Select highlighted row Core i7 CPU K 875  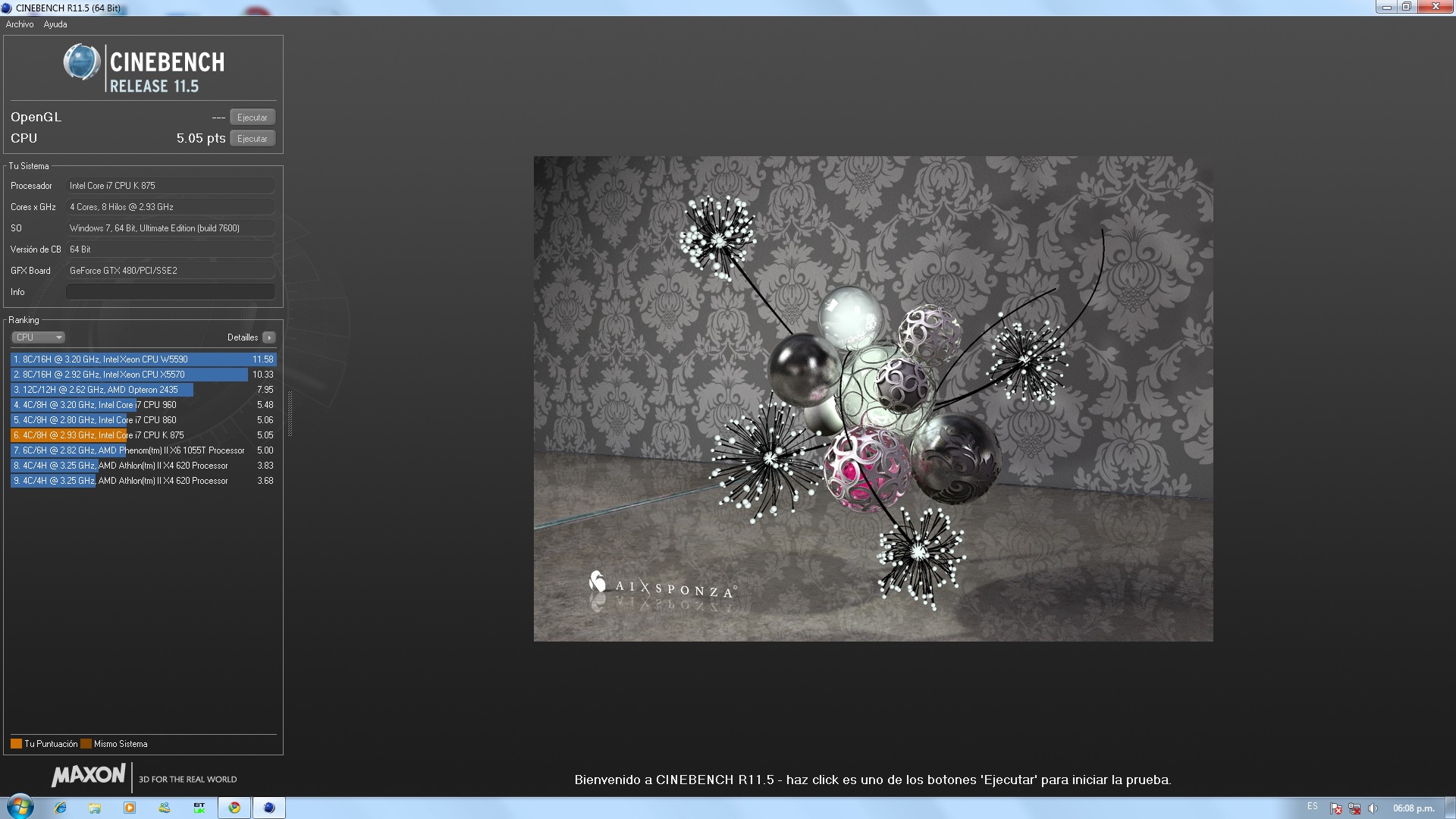tap(143, 435)
